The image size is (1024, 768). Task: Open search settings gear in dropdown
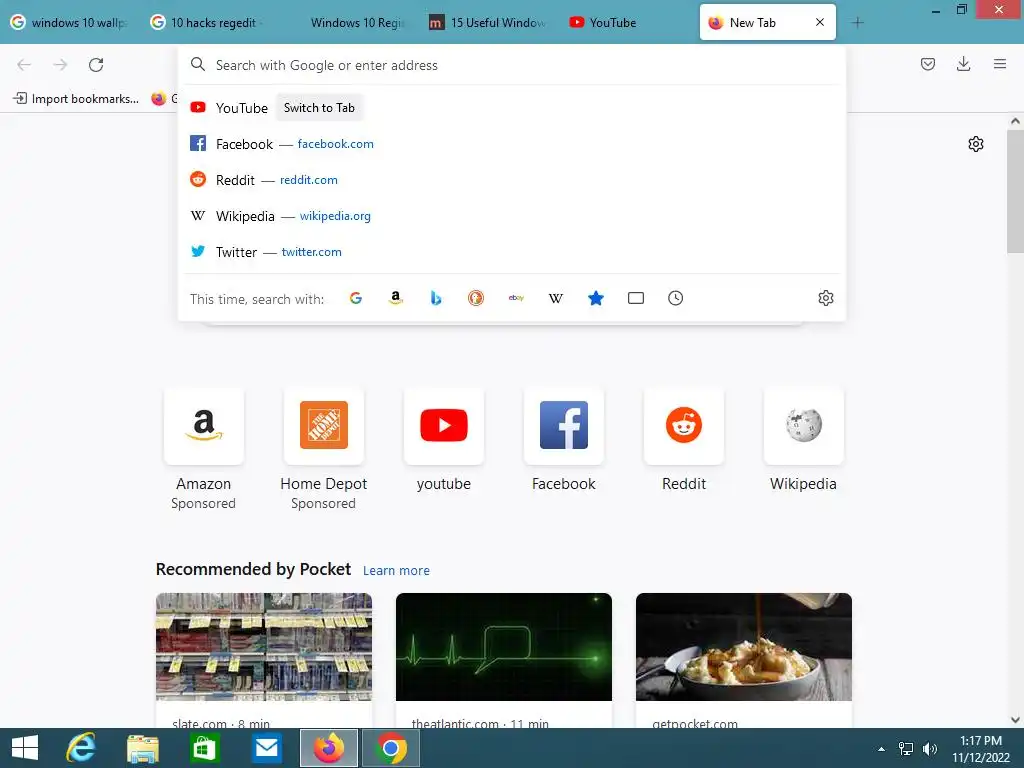[x=825, y=298]
